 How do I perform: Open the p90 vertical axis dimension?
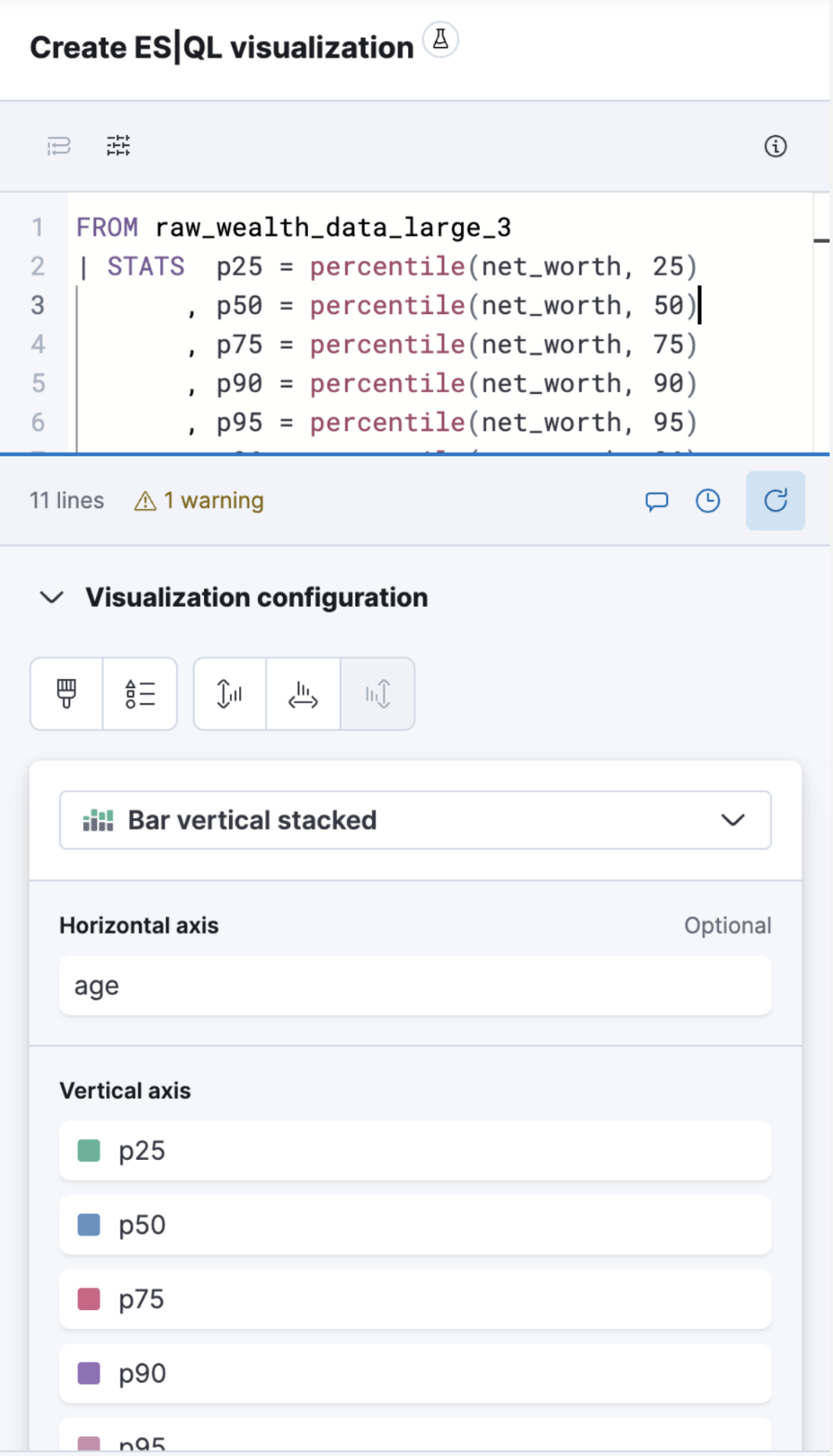pyautogui.click(x=415, y=1373)
